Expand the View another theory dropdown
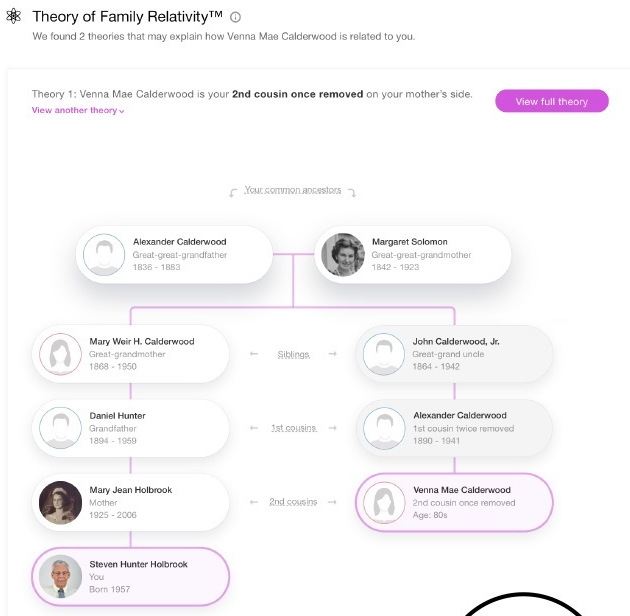The width and height of the screenshot is (630, 616). point(78,111)
